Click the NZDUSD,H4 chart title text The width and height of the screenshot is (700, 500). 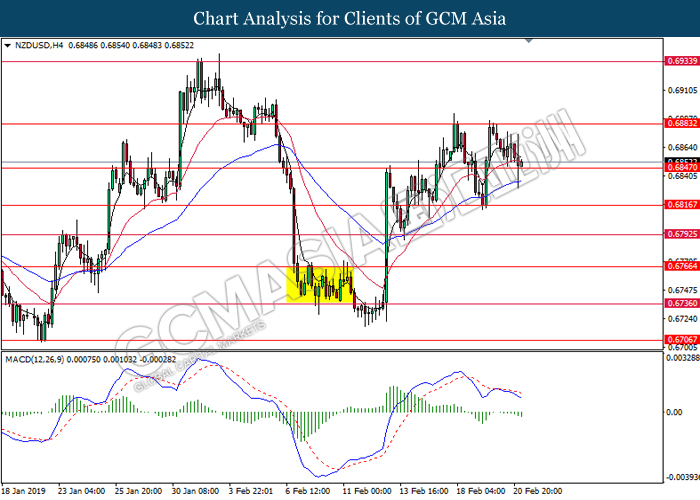click(x=39, y=45)
